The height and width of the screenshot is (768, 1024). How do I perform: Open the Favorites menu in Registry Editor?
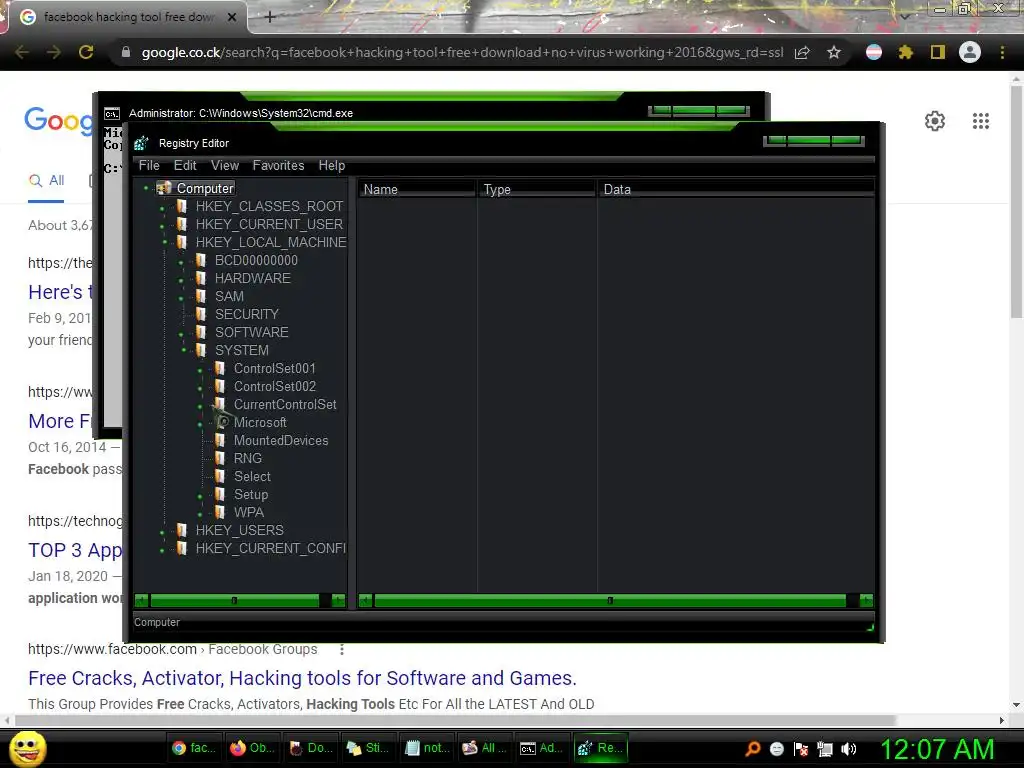click(278, 165)
